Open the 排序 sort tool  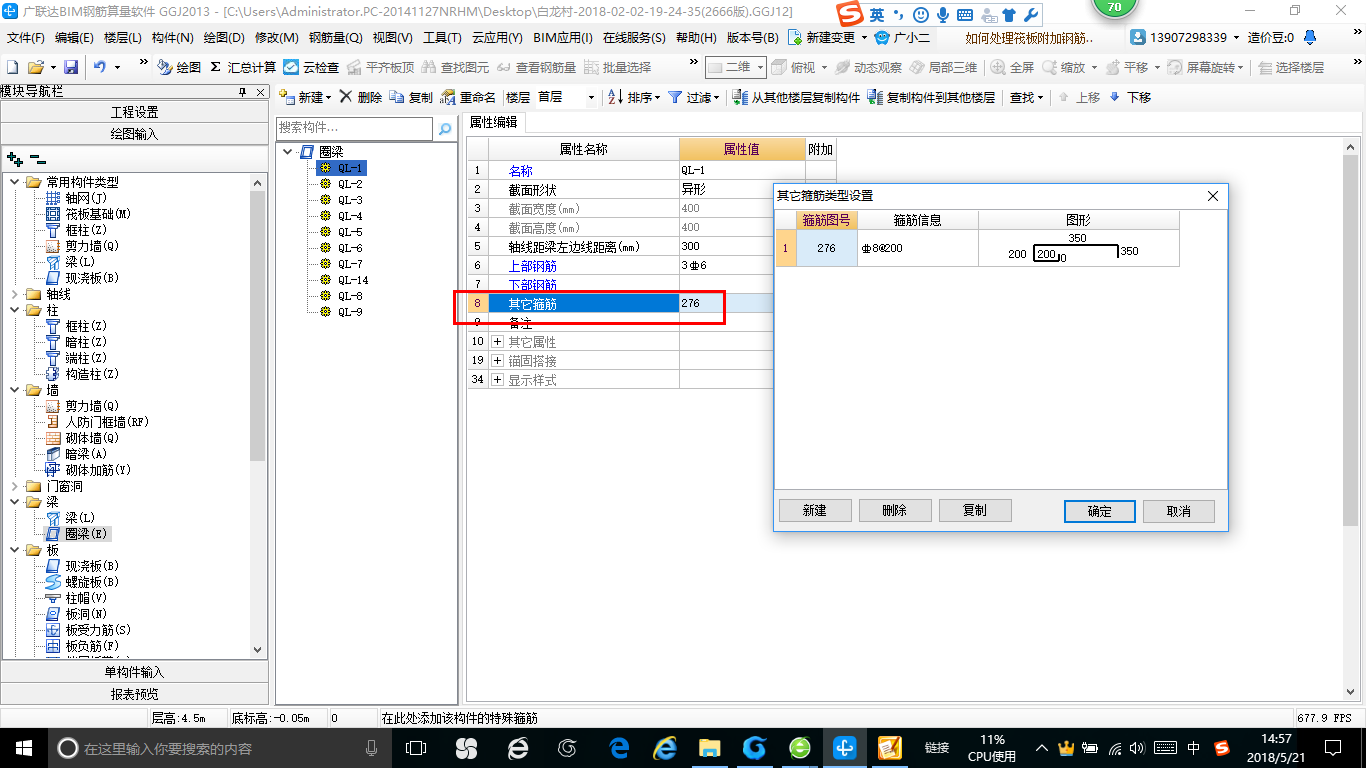634,97
